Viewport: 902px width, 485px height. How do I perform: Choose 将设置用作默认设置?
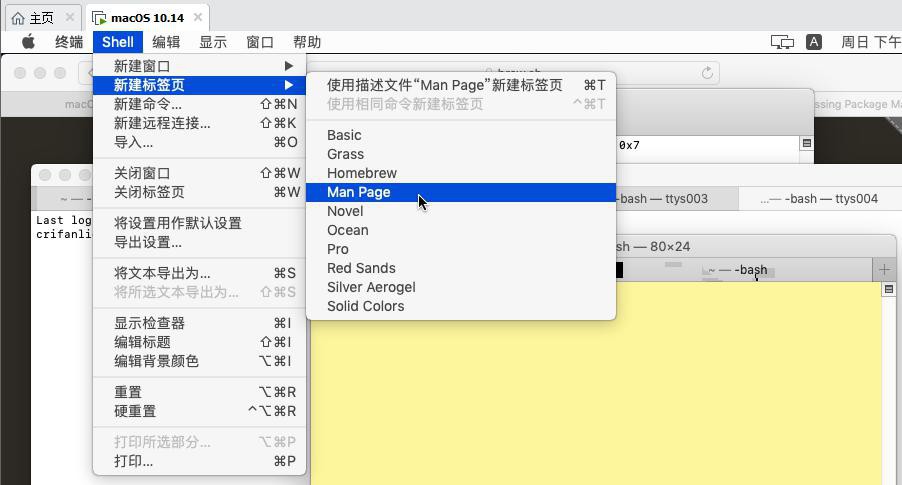point(200,223)
